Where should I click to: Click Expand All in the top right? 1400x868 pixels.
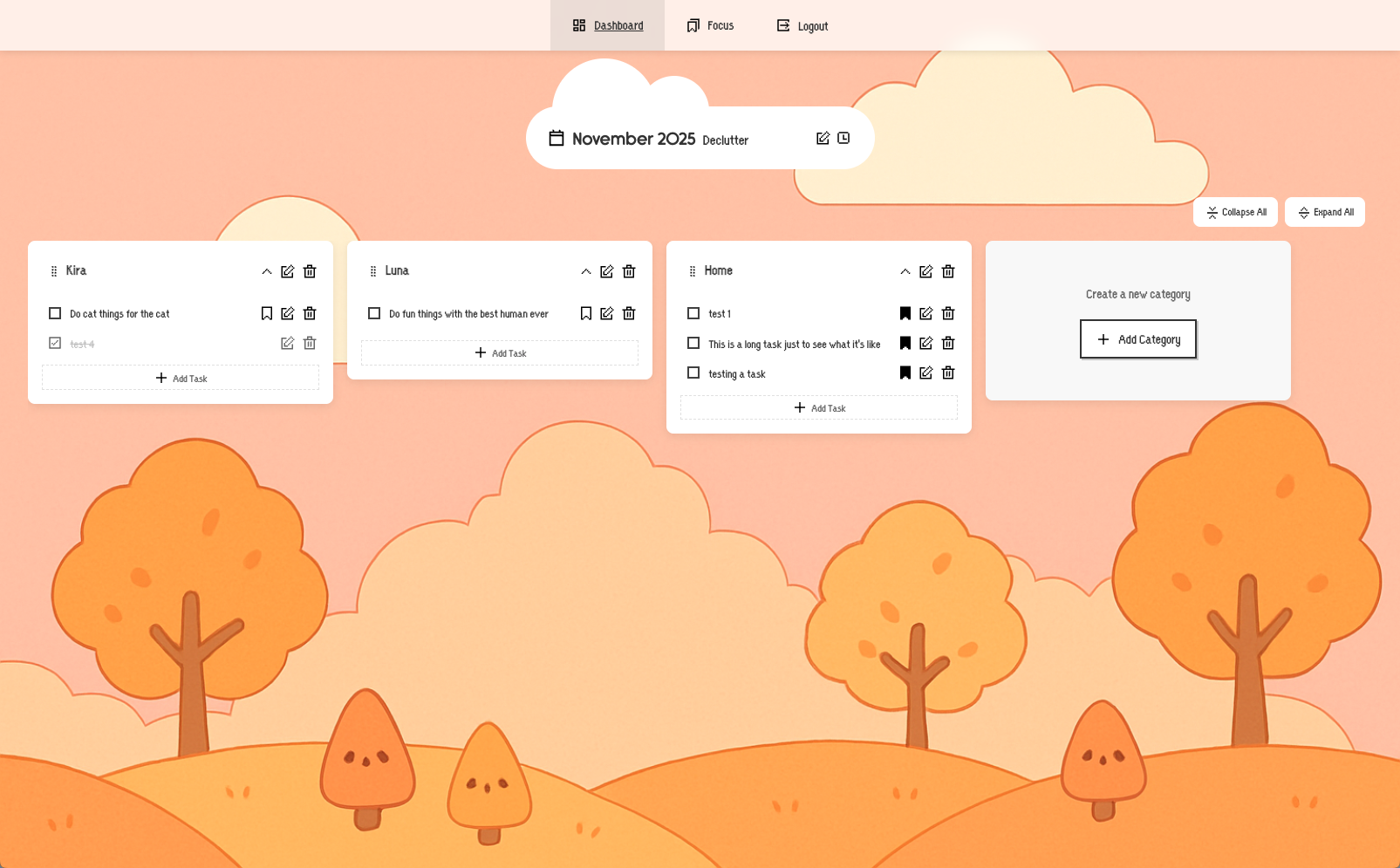point(1325,212)
